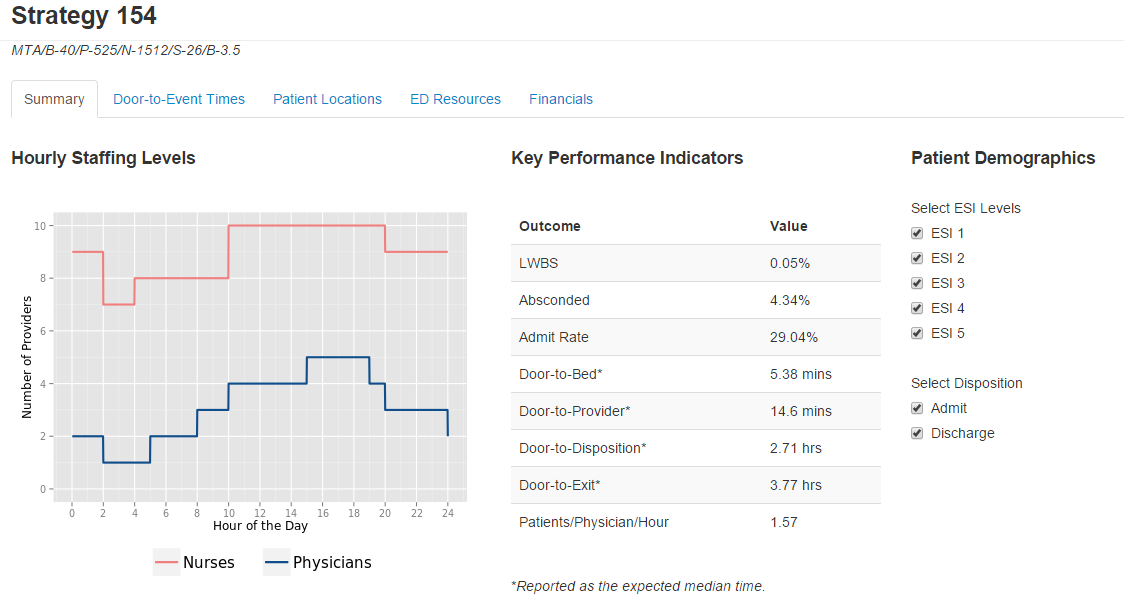Switch to the Door-to-Event Times tab

179,99
